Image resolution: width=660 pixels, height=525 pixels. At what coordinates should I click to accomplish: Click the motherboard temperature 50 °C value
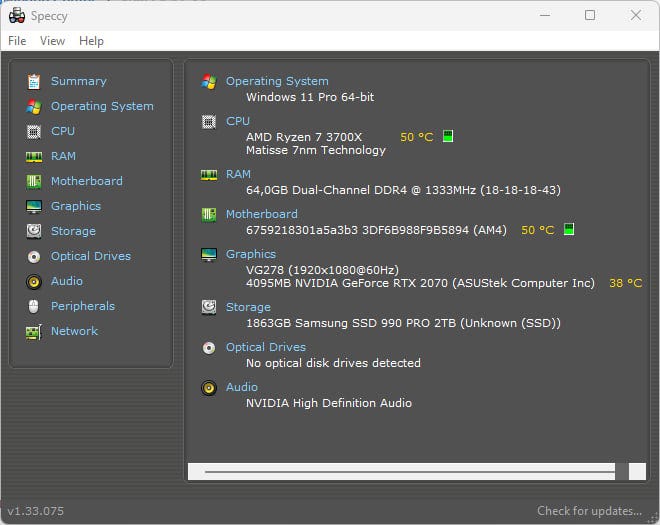coord(538,230)
